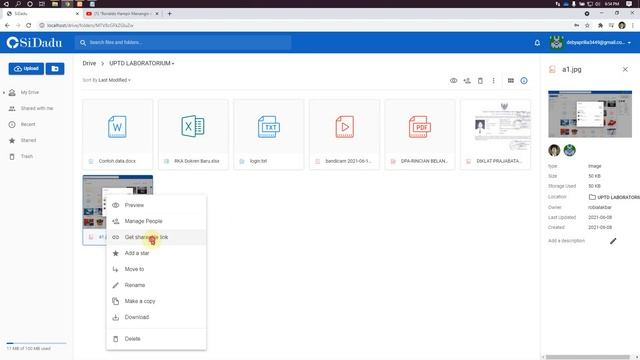Choose Manage People from the context menu
The width and height of the screenshot is (640, 360).
[156, 221]
